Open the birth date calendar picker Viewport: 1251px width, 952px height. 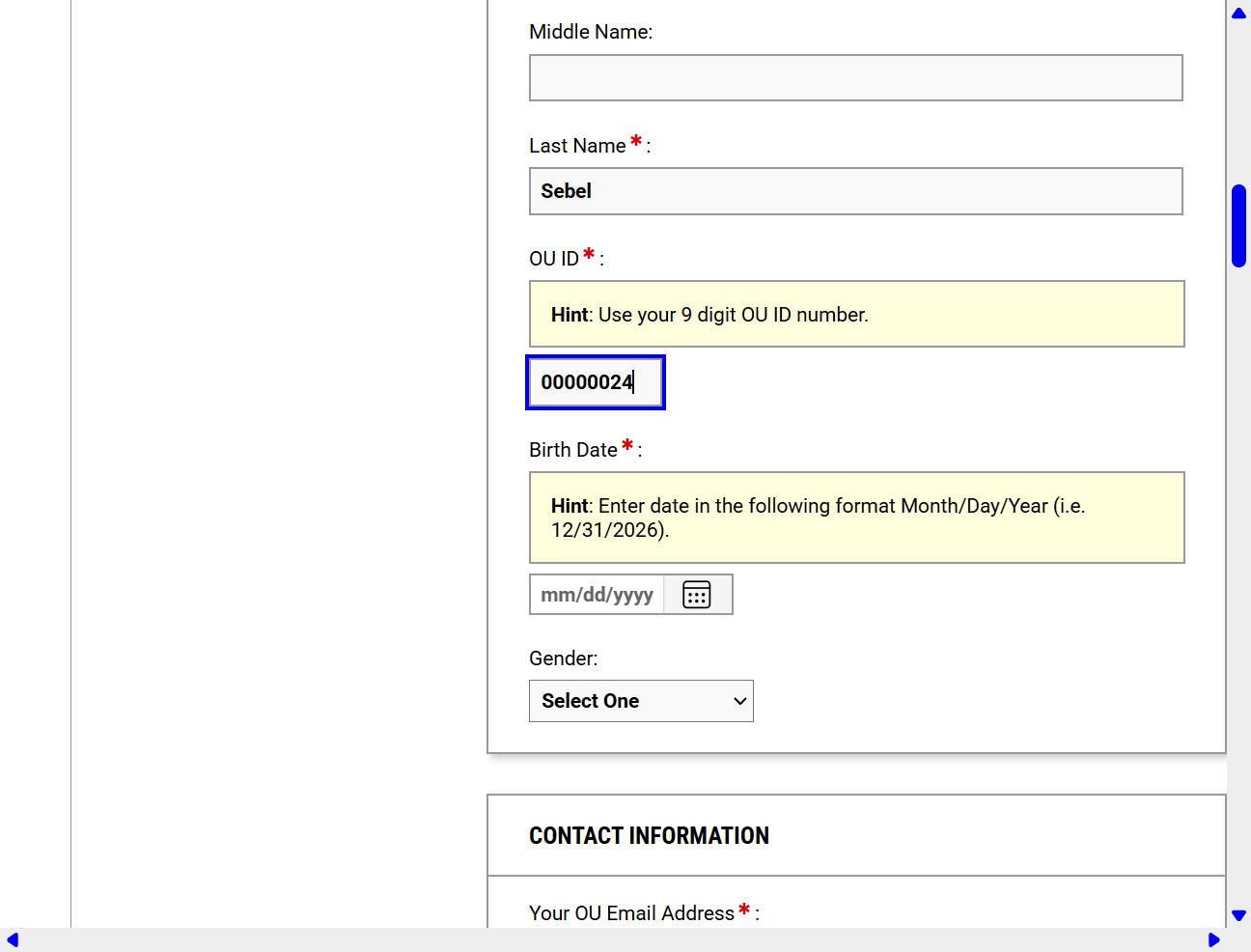pyautogui.click(x=697, y=595)
